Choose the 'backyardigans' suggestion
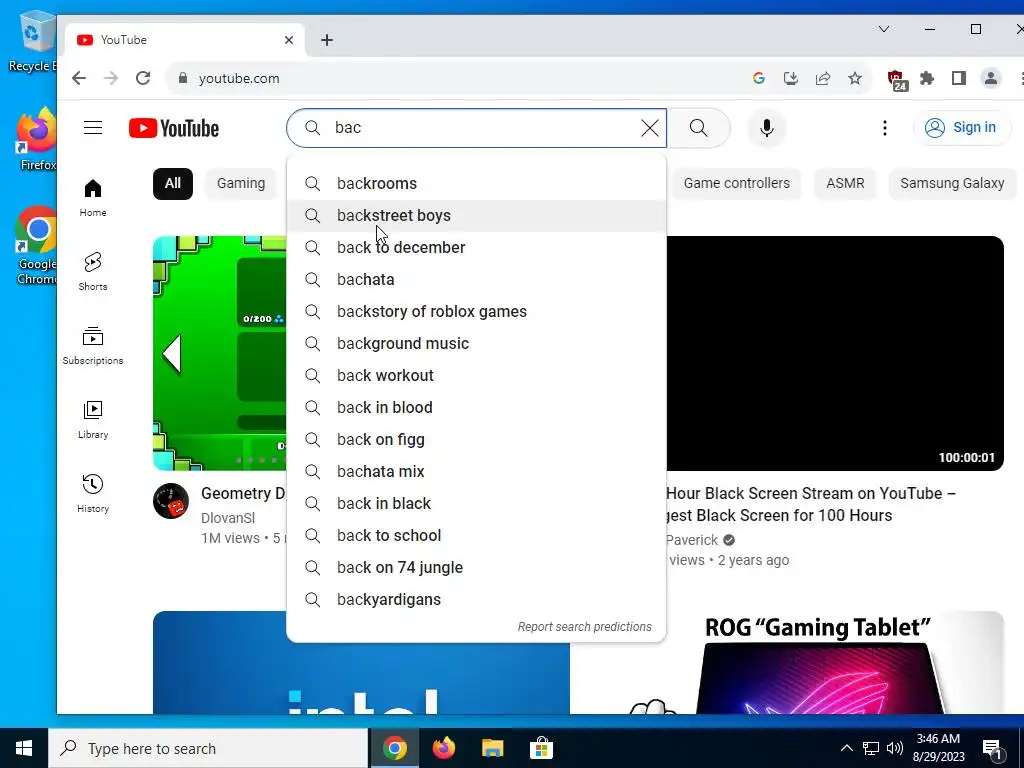Viewport: 1024px width, 768px height. (476, 600)
